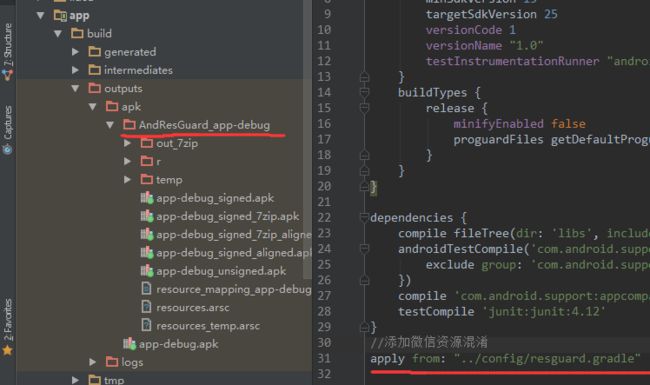Expand the out_7zip folder arrow
Viewport: 650px width, 385px height.
pyautogui.click(x=128, y=143)
